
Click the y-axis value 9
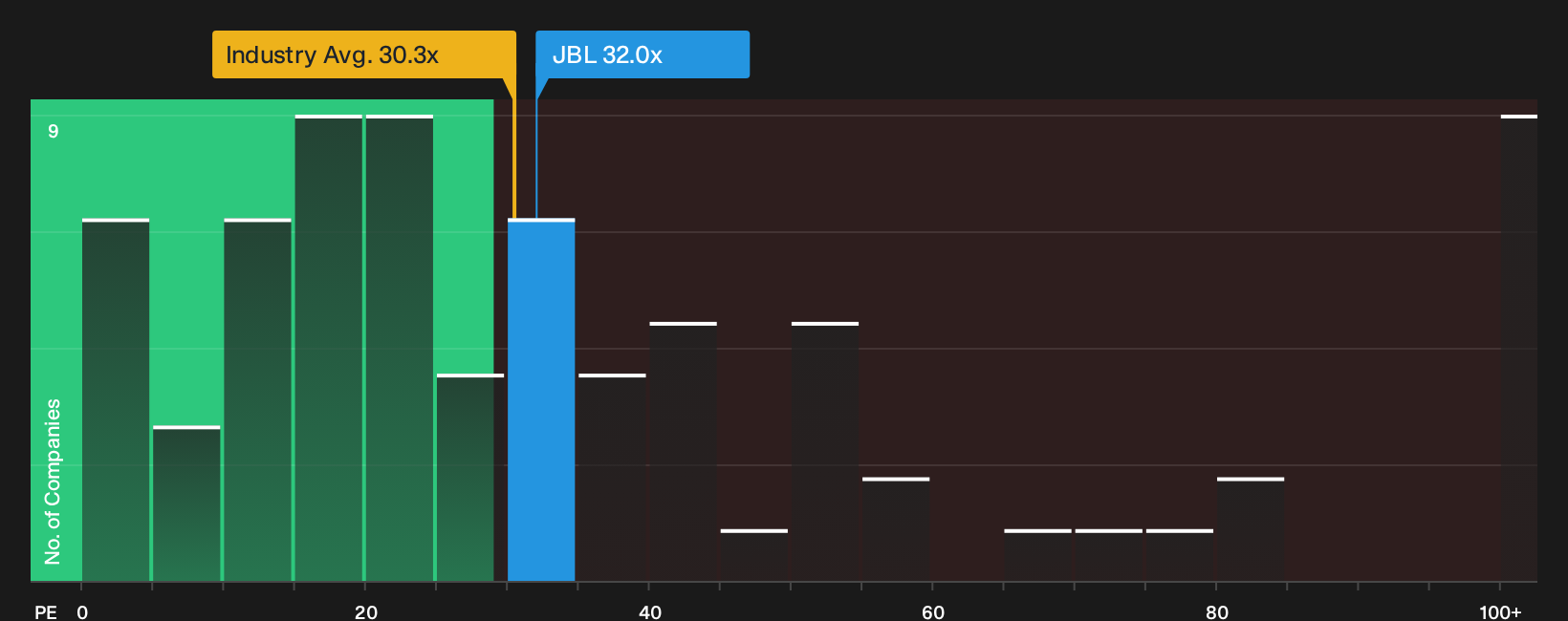click(54, 131)
